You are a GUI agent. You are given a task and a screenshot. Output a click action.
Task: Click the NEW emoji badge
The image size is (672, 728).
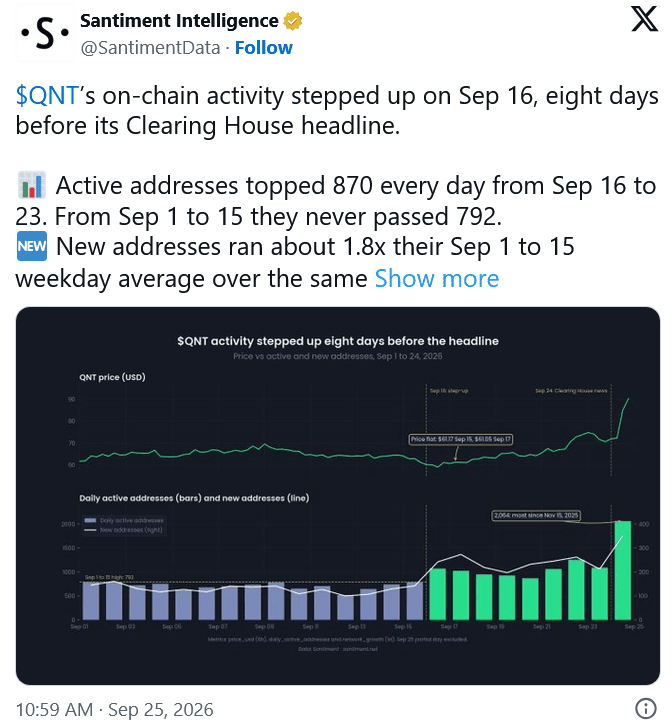32,246
